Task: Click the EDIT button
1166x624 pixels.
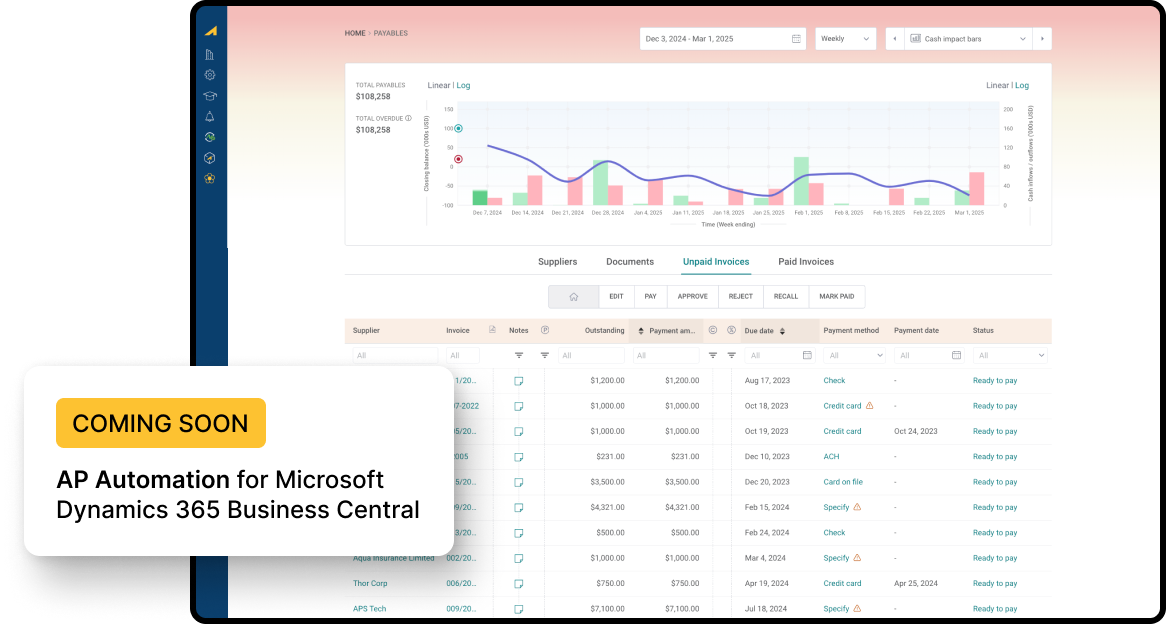Action: [x=616, y=296]
